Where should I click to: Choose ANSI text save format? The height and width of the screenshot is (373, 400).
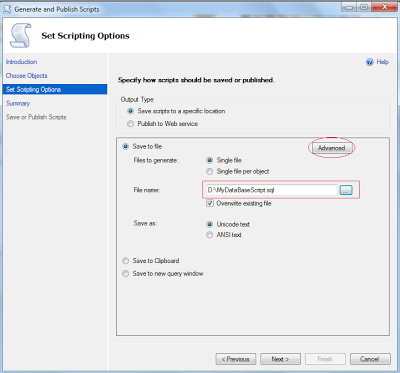click(x=209, y=235)
